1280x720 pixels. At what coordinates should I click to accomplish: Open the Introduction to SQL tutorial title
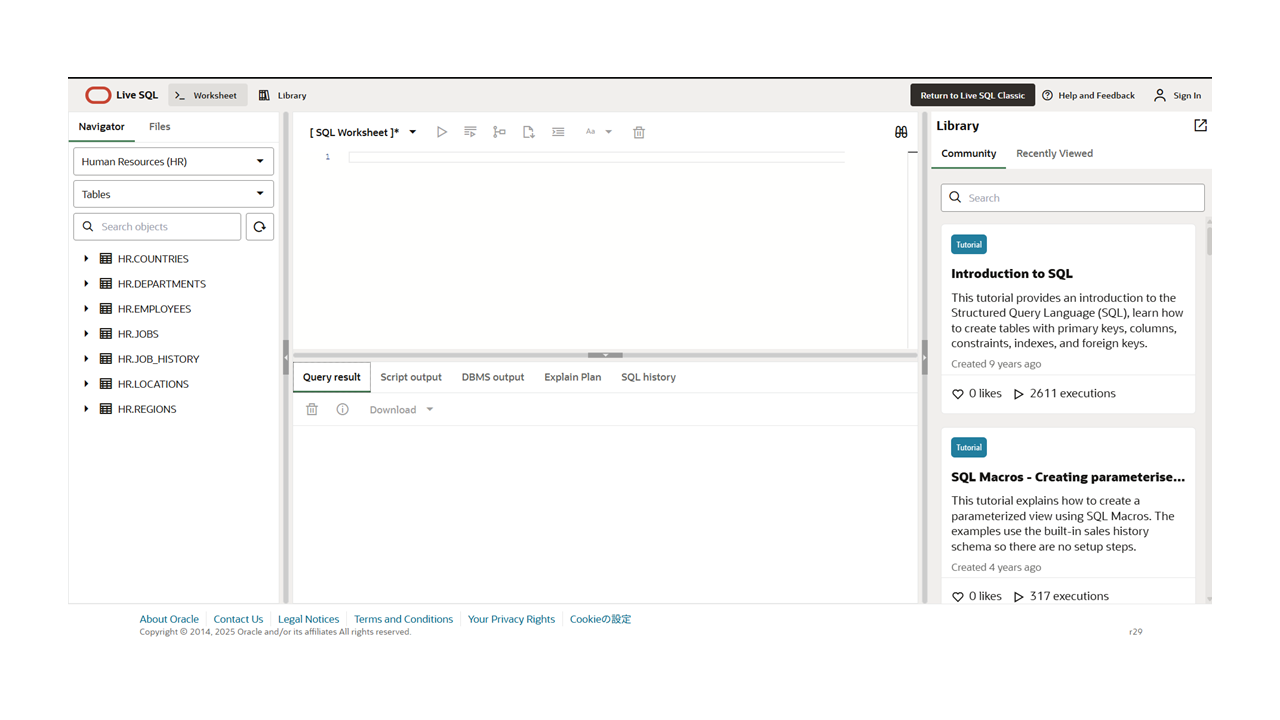[x=1012, y=274]
